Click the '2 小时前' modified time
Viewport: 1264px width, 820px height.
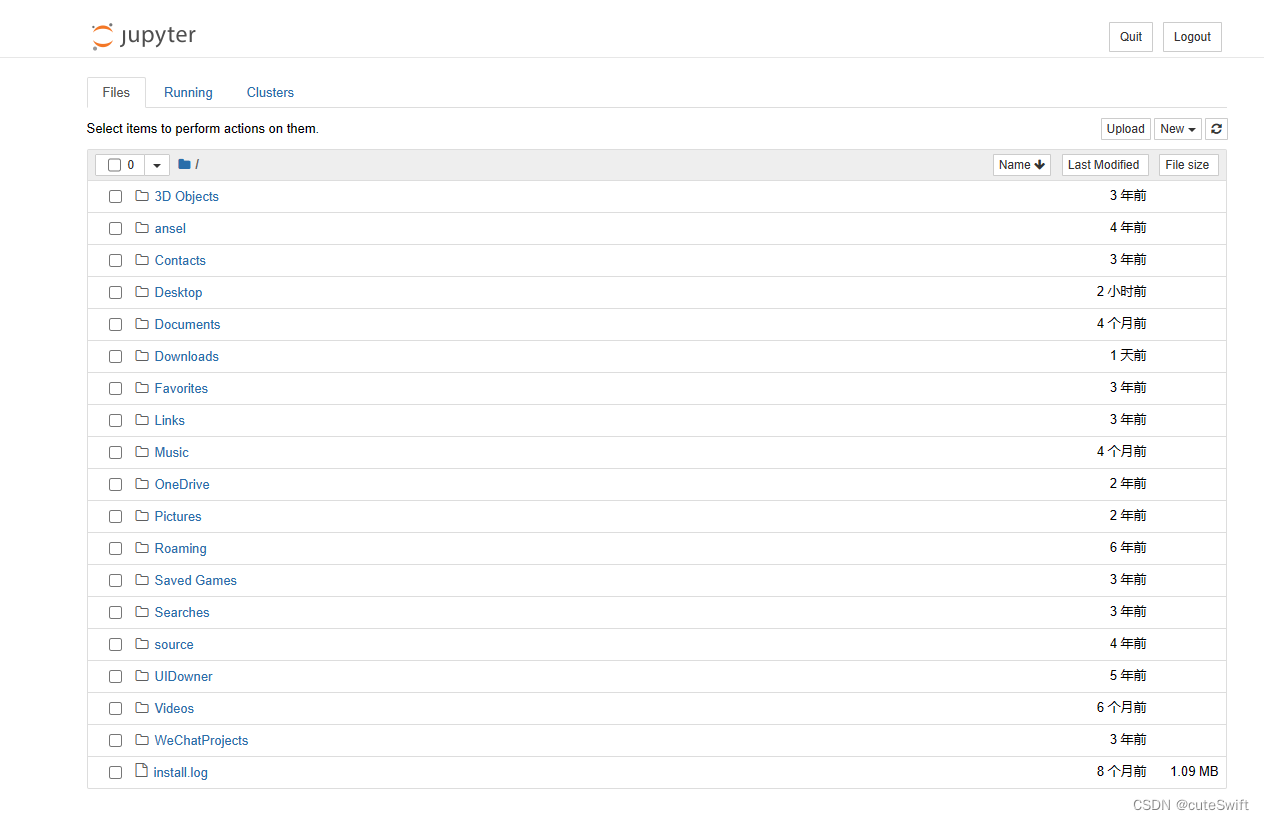(1122, 292)
